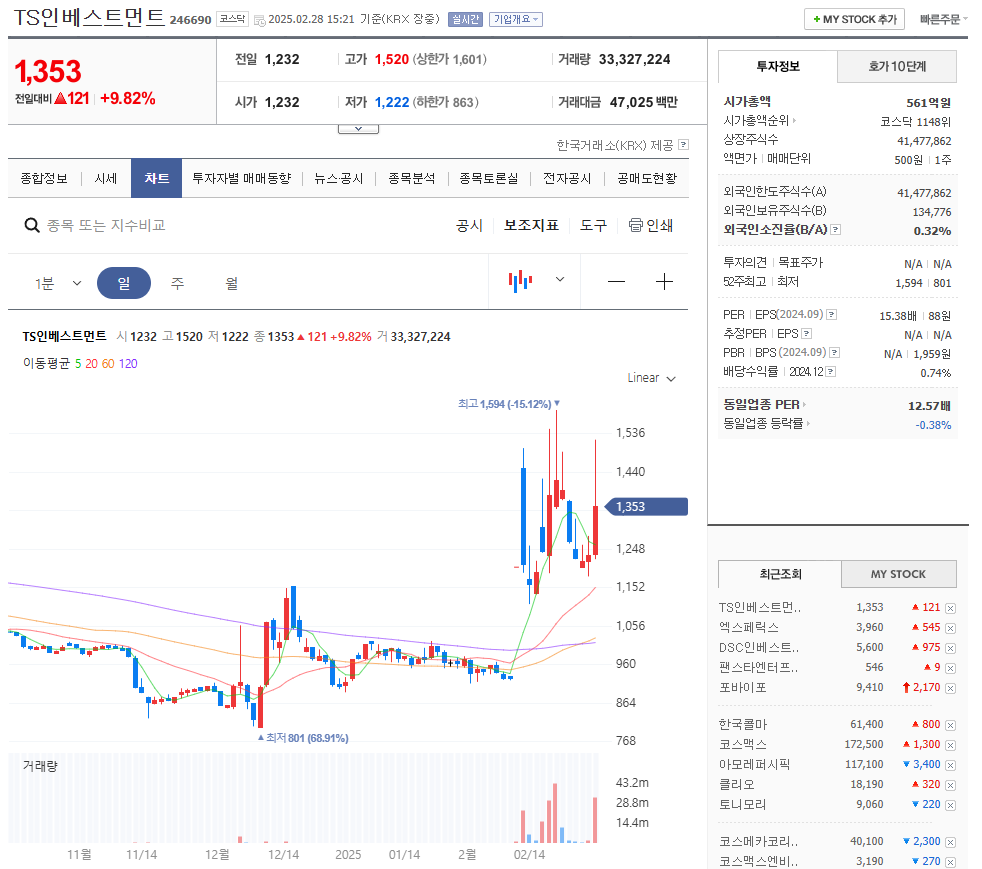Click the external link icon next to 한국거래소(KRX) 제공
Image resolution: width=982 pixels, height=869 pixels.
[682, 145]
